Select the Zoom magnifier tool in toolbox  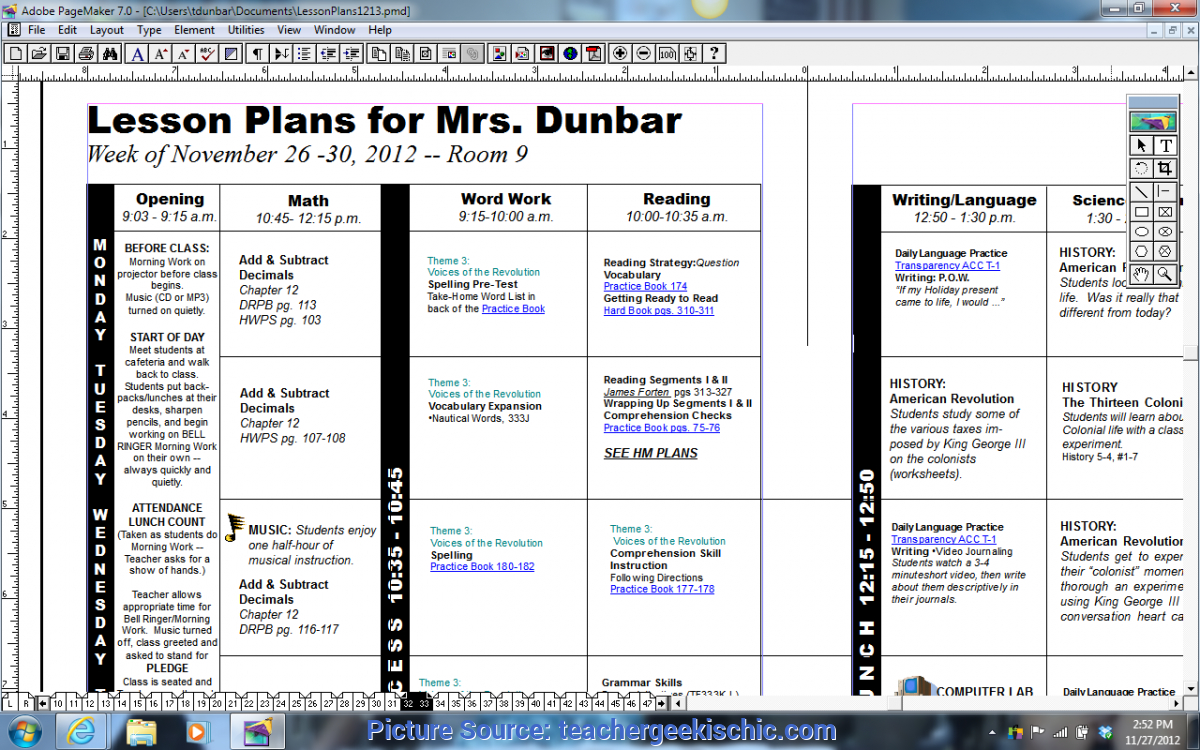point(1165,274)
